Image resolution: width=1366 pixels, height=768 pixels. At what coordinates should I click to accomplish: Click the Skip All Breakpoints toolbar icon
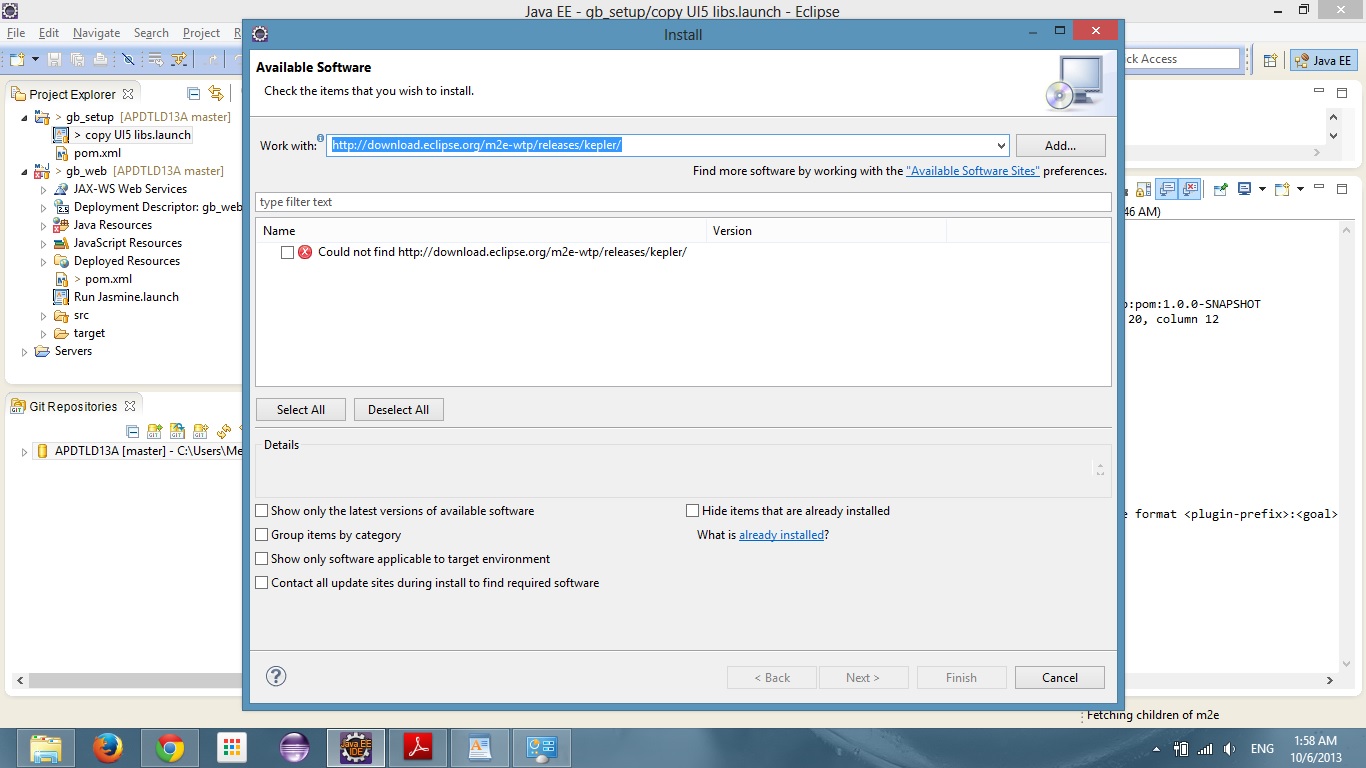click(128, 59)
